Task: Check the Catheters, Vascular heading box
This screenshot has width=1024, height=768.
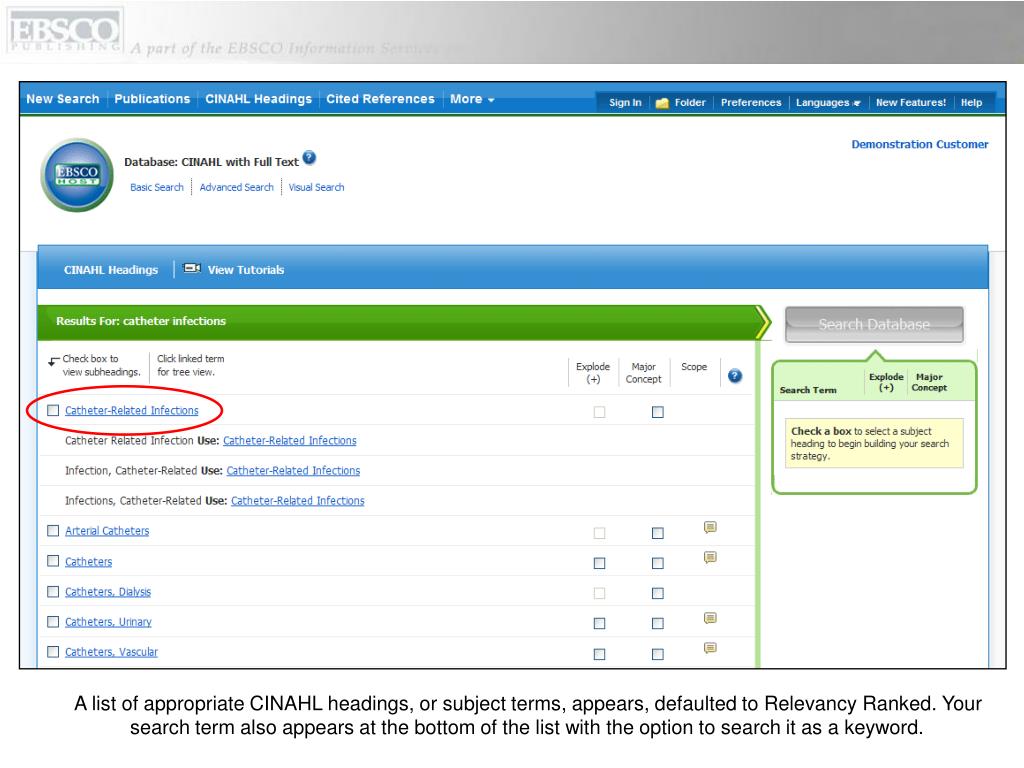Action: pyautogui.click(x=53, y=652)
